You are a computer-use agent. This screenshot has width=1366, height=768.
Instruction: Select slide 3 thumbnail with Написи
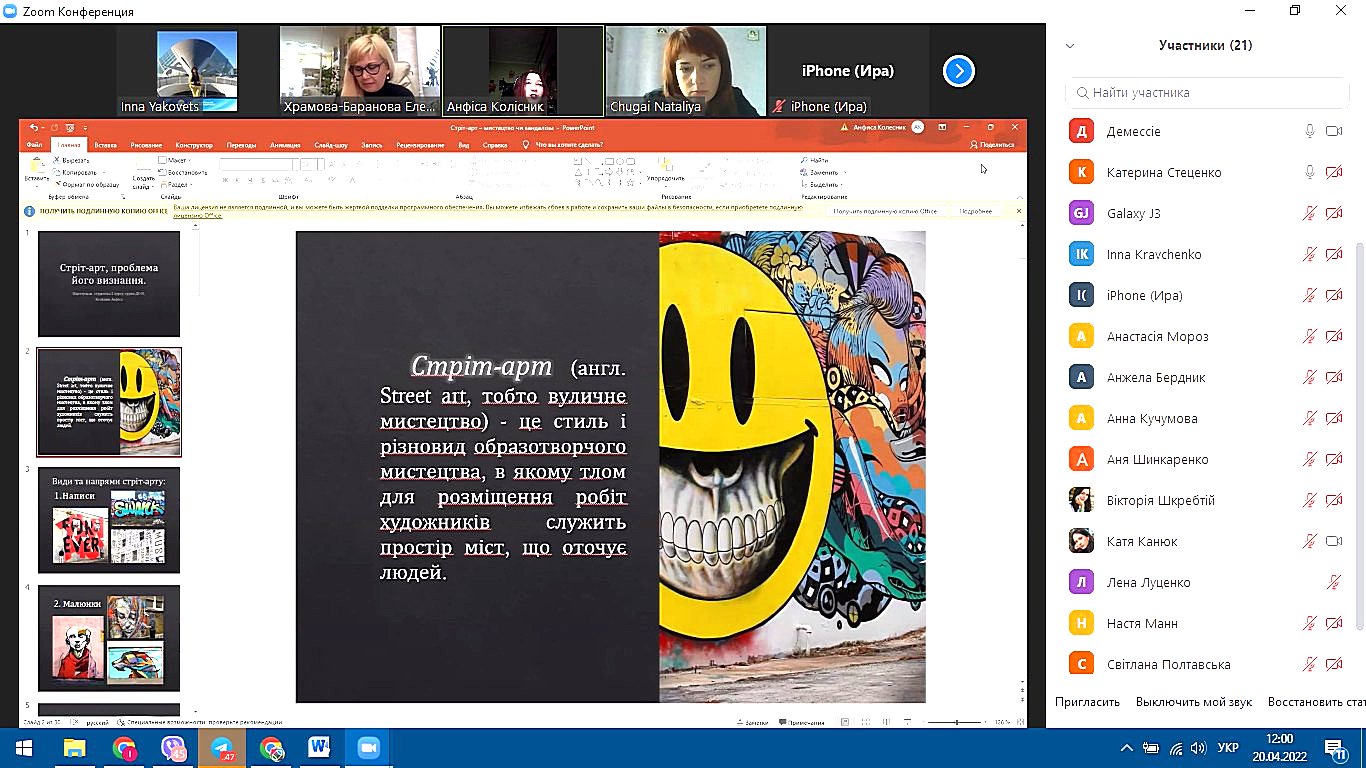pyautogui.click(x=109, y=520)
